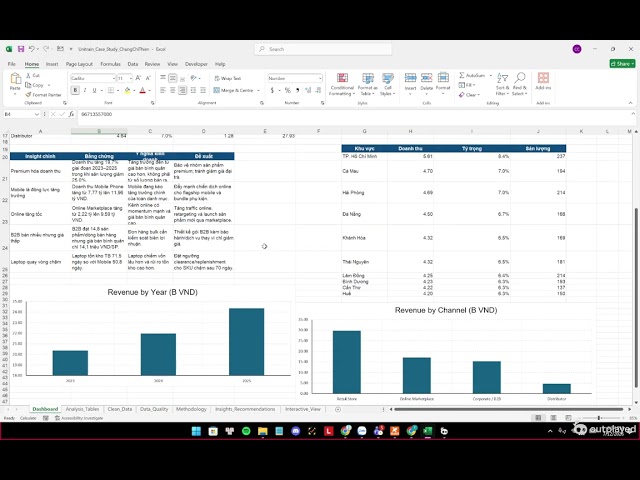
Task: Expand the fill color dropdown arrow
Action: tap(134, 90)
